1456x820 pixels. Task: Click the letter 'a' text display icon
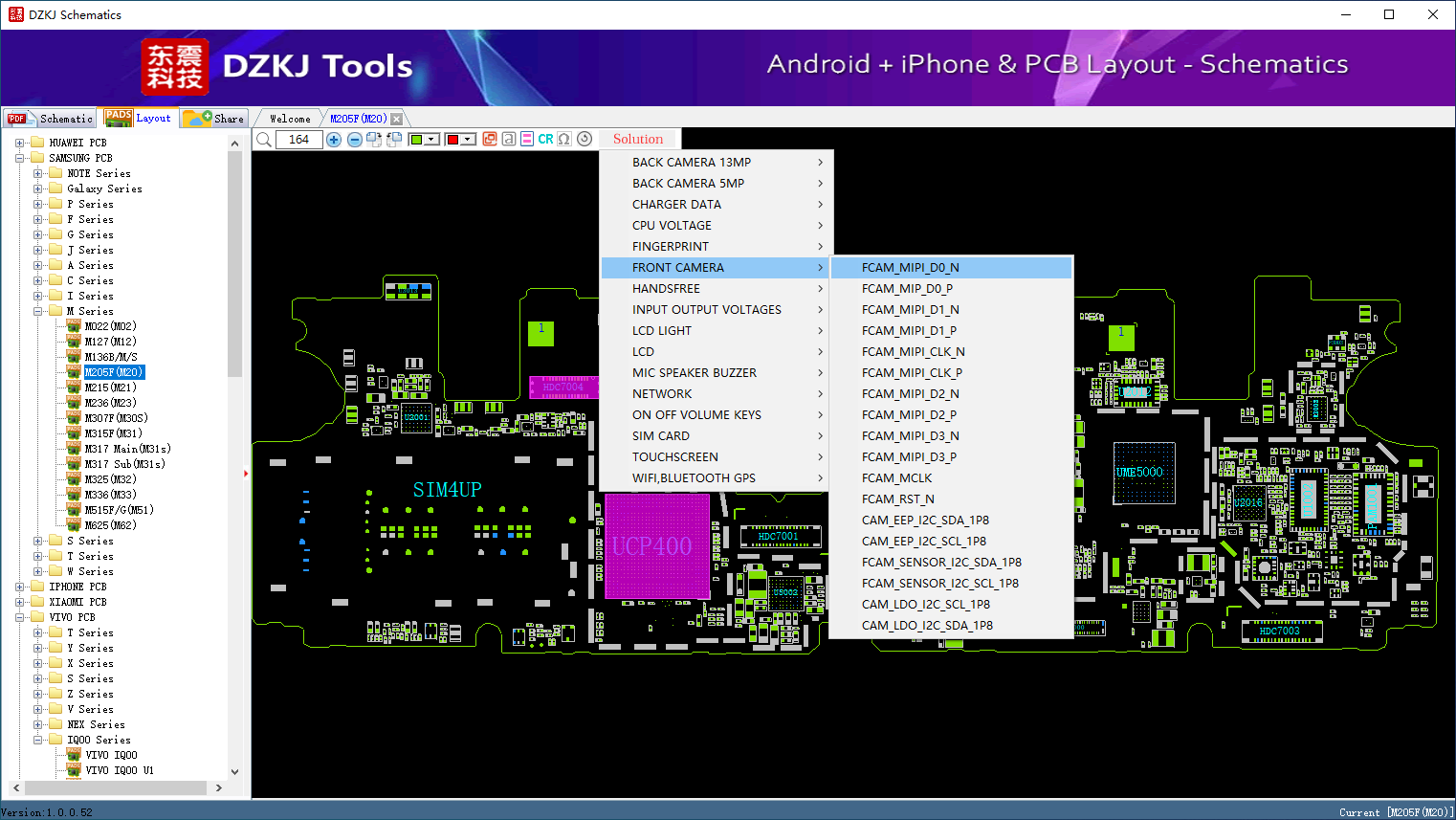coord(509,139)
